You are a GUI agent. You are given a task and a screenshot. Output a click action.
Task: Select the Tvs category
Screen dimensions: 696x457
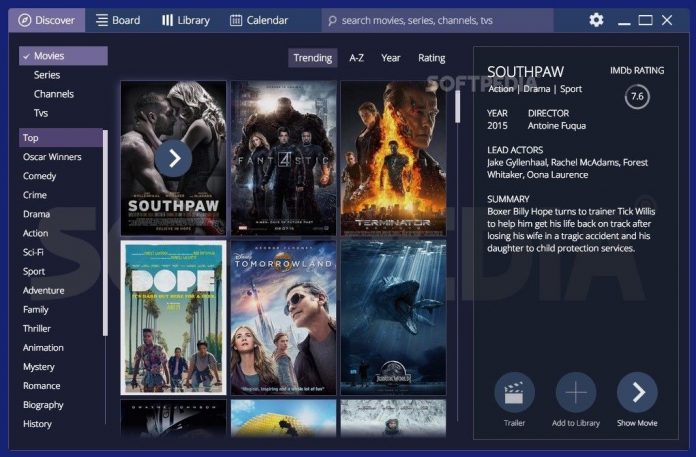(41, 113)
